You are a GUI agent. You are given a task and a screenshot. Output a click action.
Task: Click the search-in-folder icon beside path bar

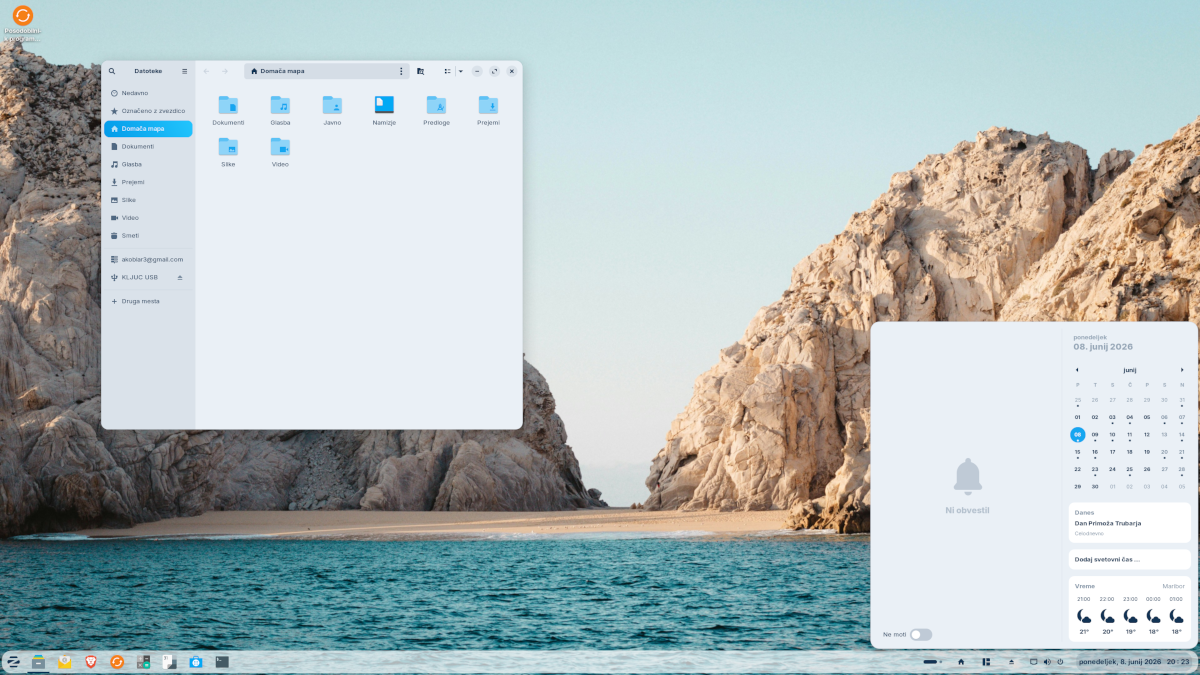(x=420, y=71)
